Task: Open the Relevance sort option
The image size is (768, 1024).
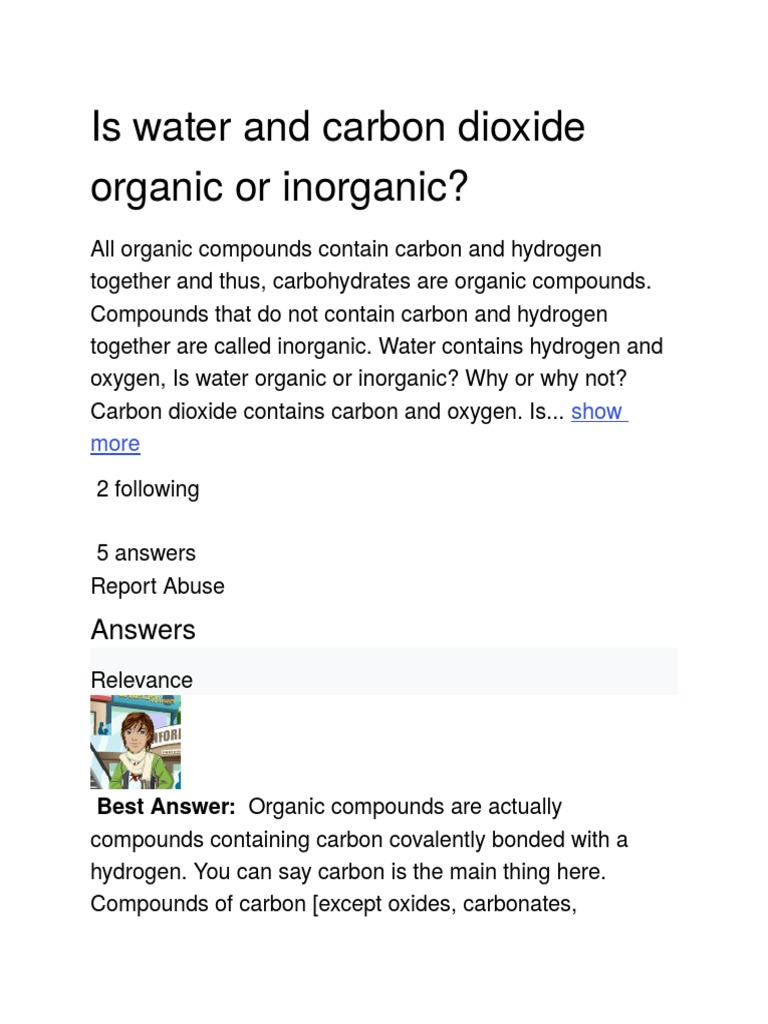Action: pyautogui.click(x=141, y=680)
